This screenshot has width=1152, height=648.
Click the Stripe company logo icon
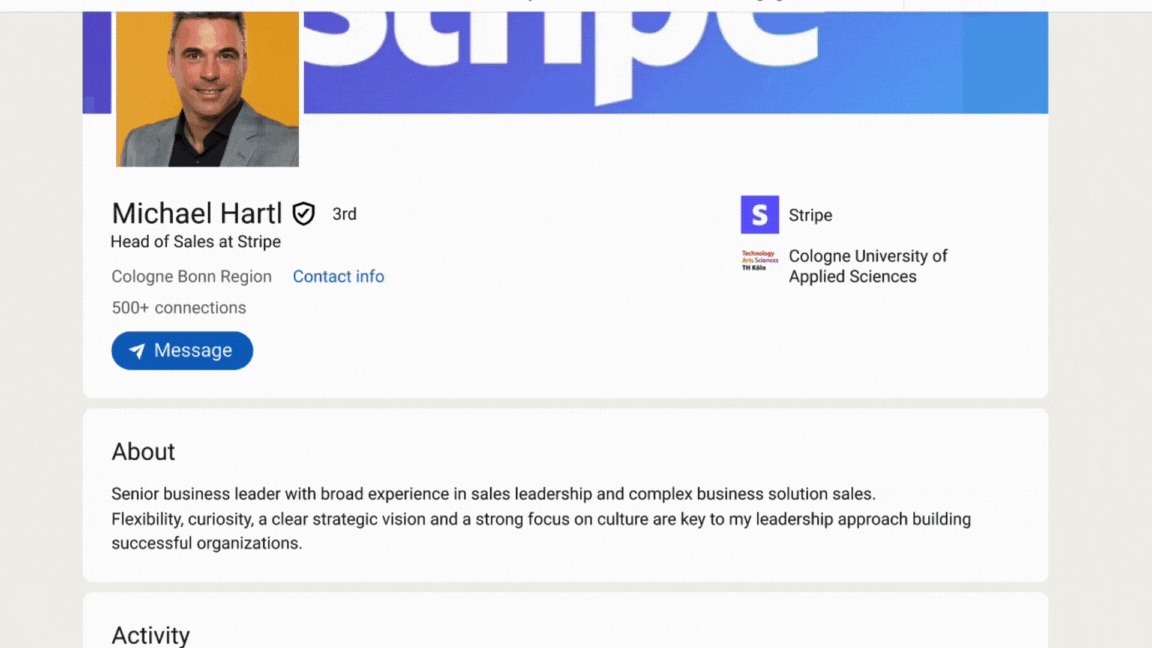(x=759, y=214)
